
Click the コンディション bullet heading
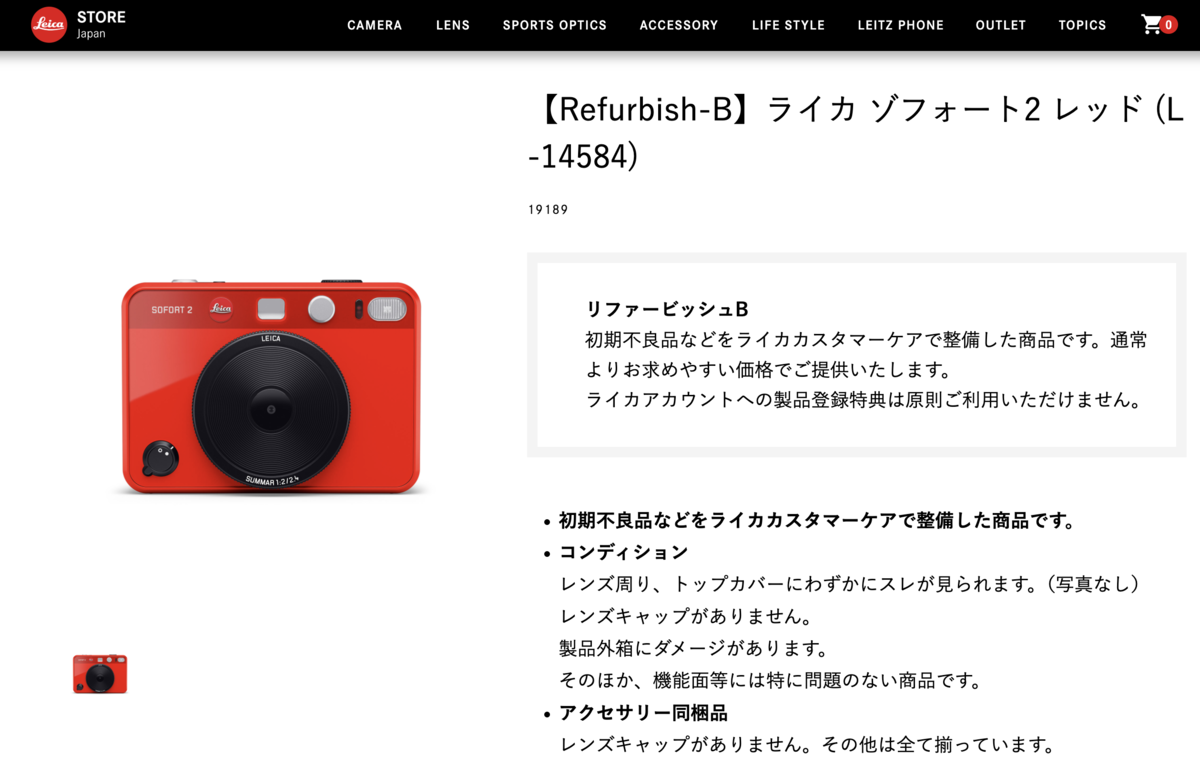pos(624,552)
